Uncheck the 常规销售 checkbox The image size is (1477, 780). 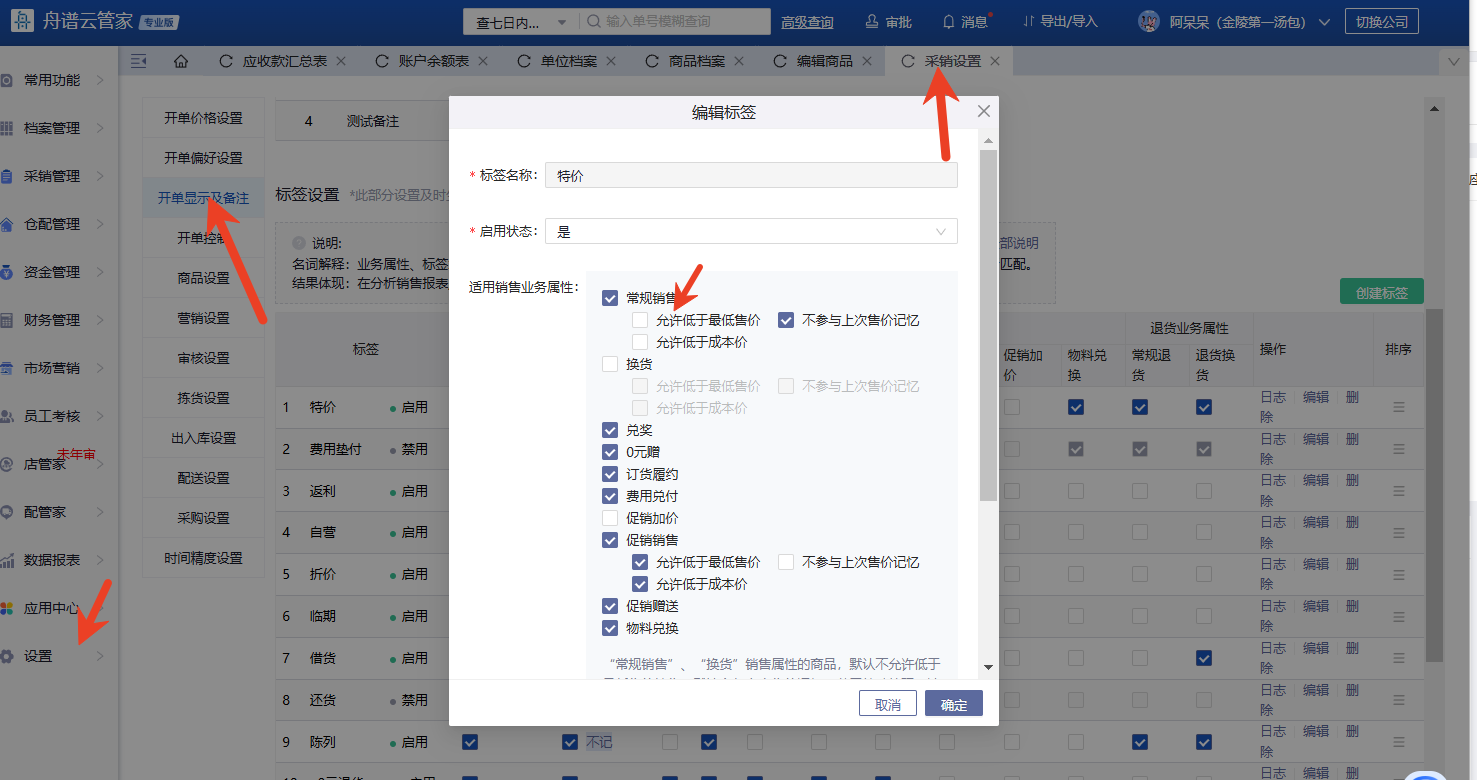point(610,298)
